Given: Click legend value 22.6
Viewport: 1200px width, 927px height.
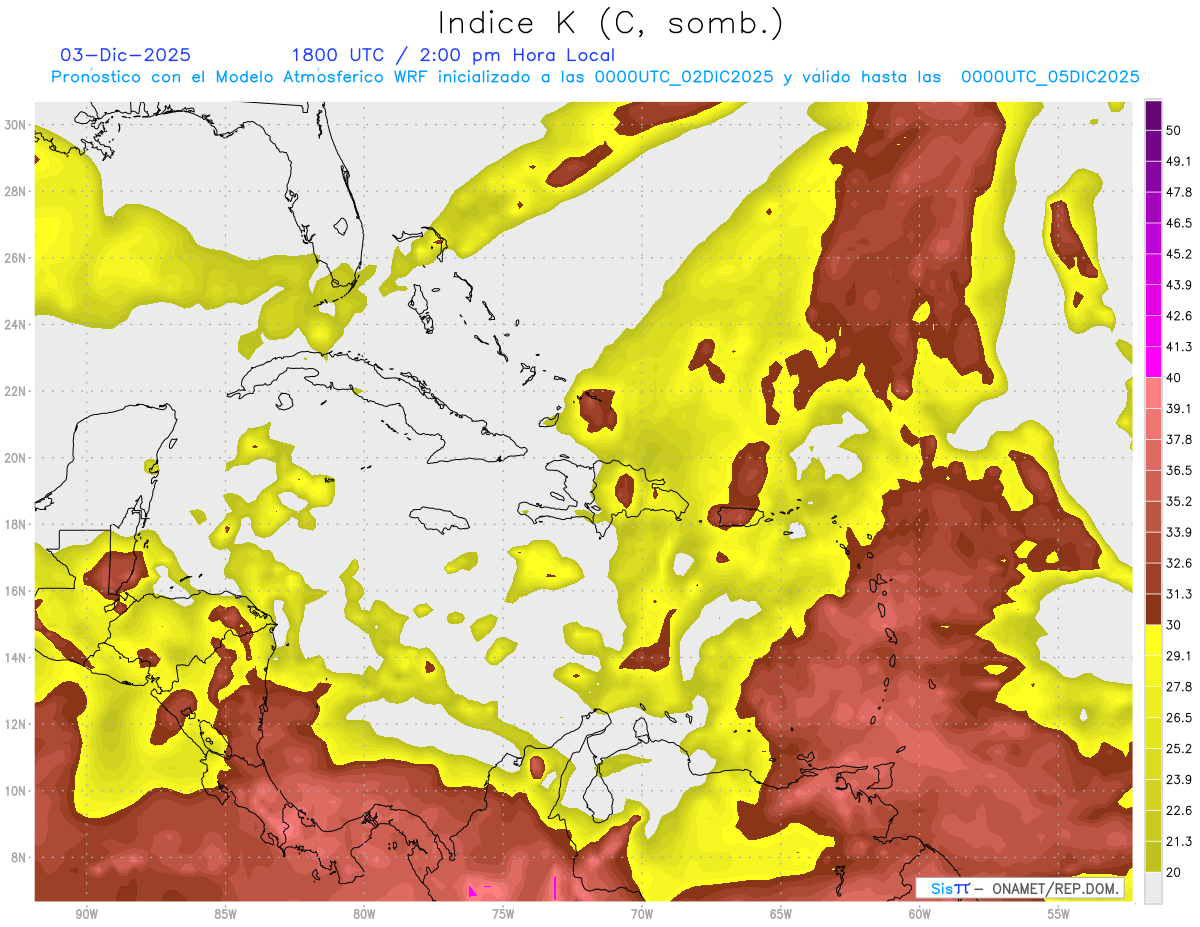Looking at the screenshot, I should [x=1178, y=811].
